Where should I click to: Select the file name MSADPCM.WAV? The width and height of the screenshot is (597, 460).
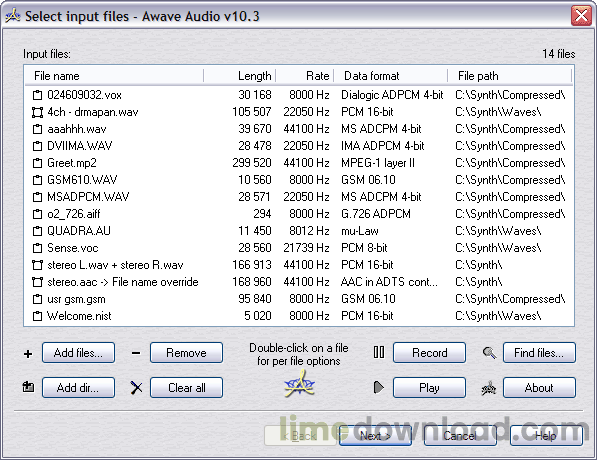pyautogui.click(x=88, y=197)
